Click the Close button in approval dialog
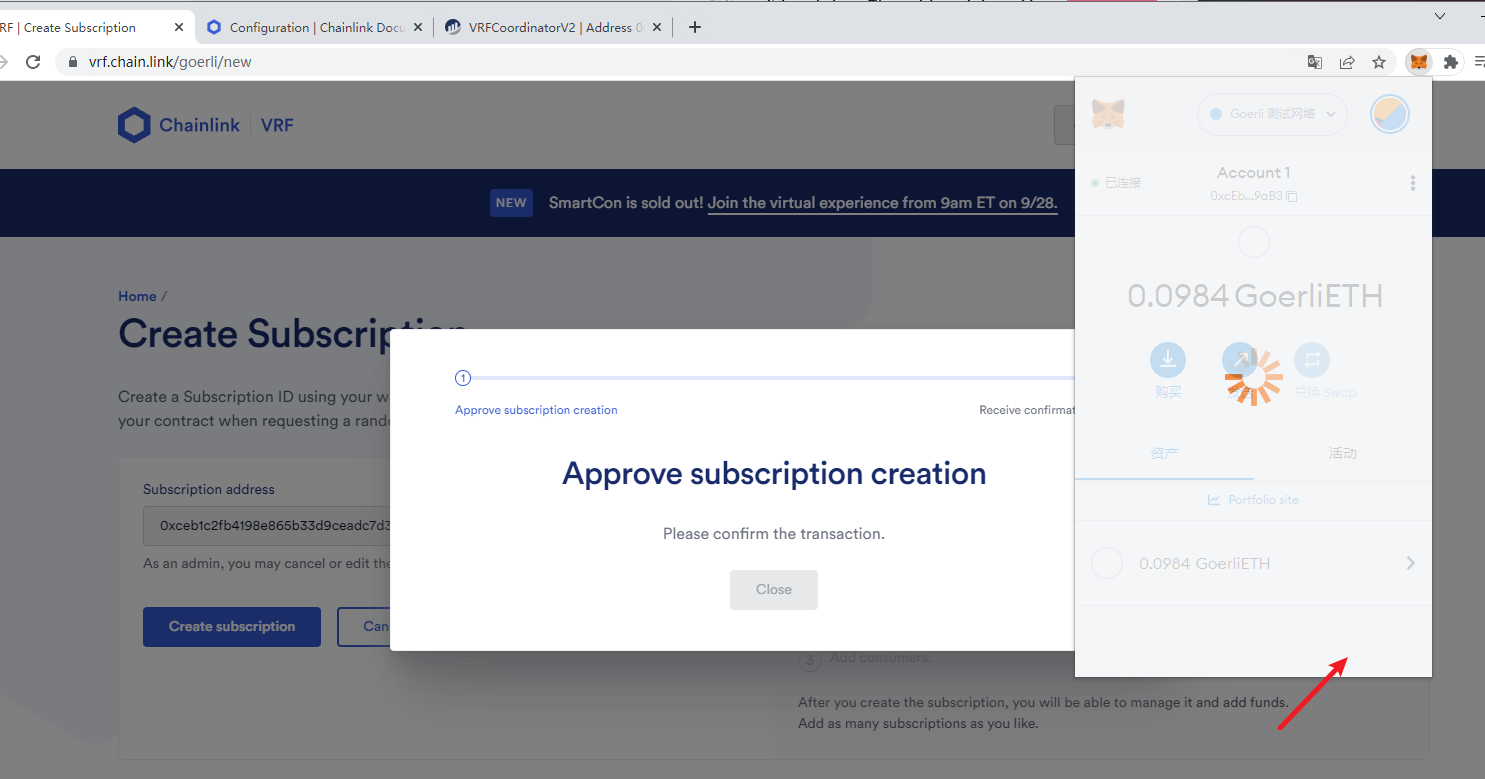 [x=774, y=590]
